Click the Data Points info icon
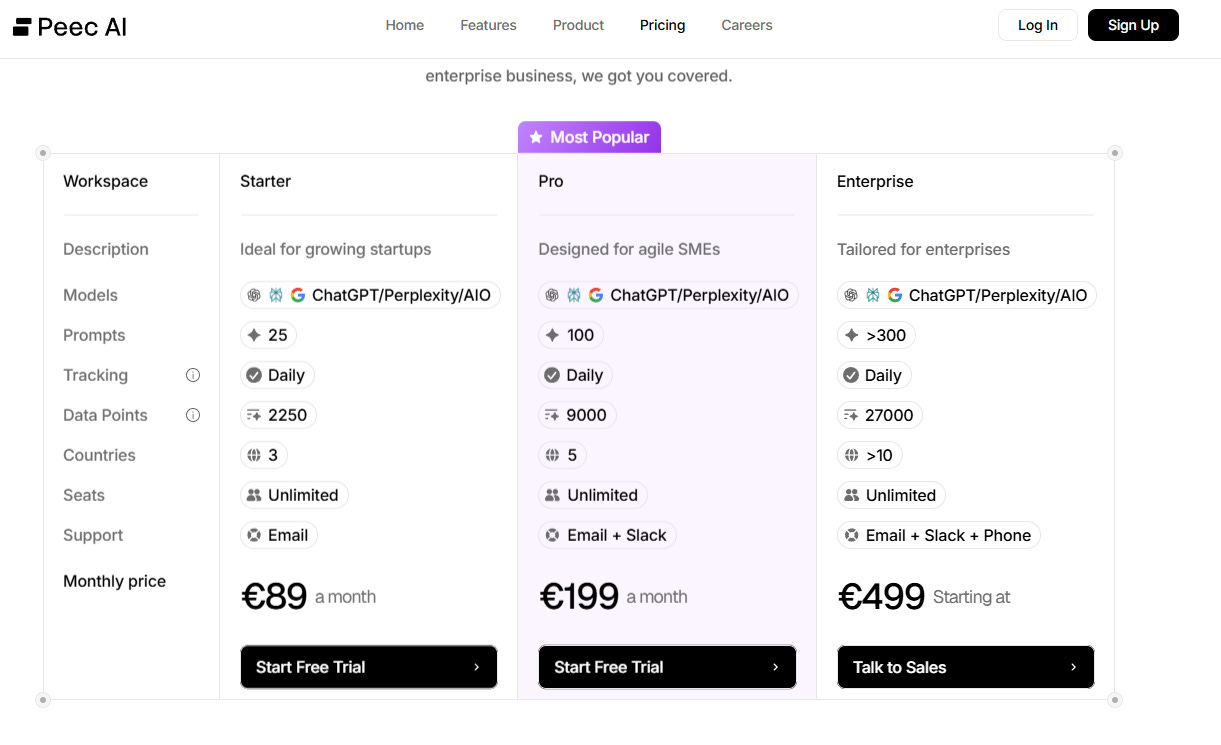The height and width of the screenshot is (745, 1221). point(193,415)
